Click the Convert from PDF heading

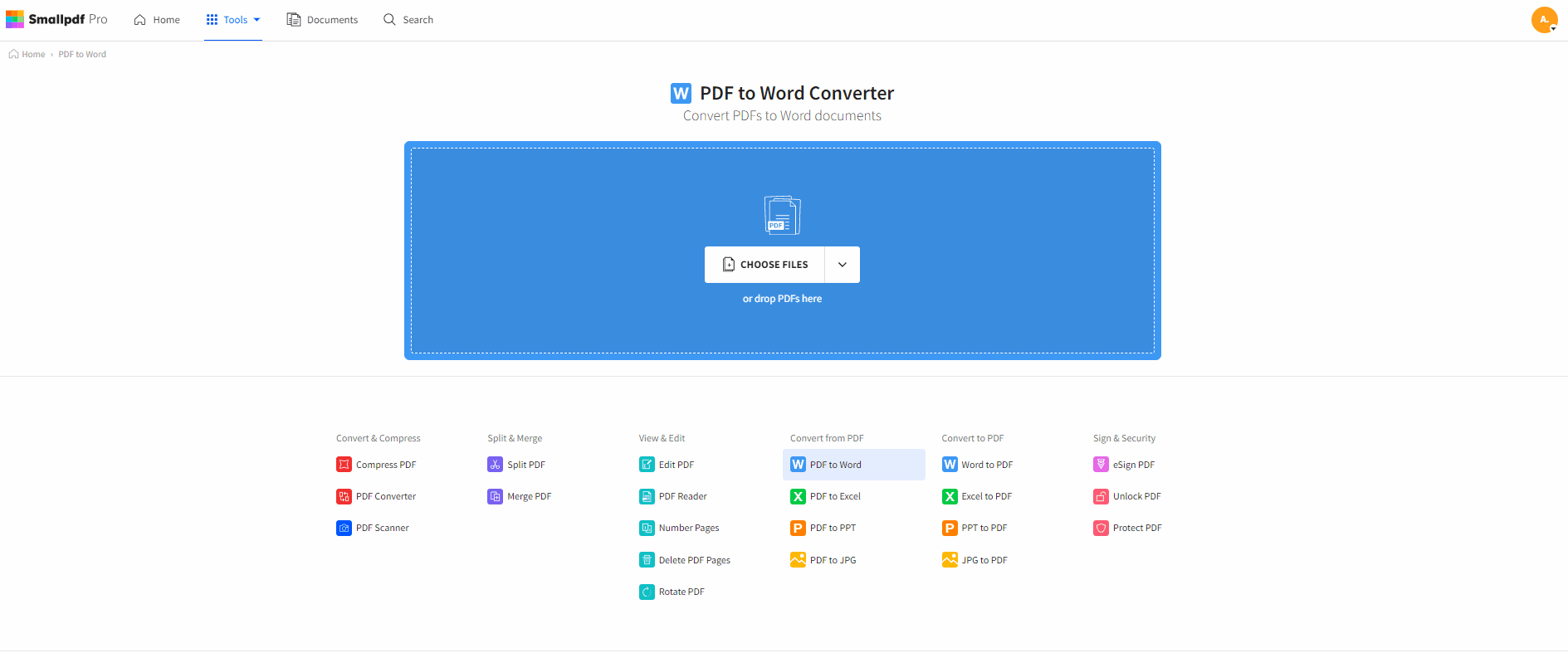point(827,438)
